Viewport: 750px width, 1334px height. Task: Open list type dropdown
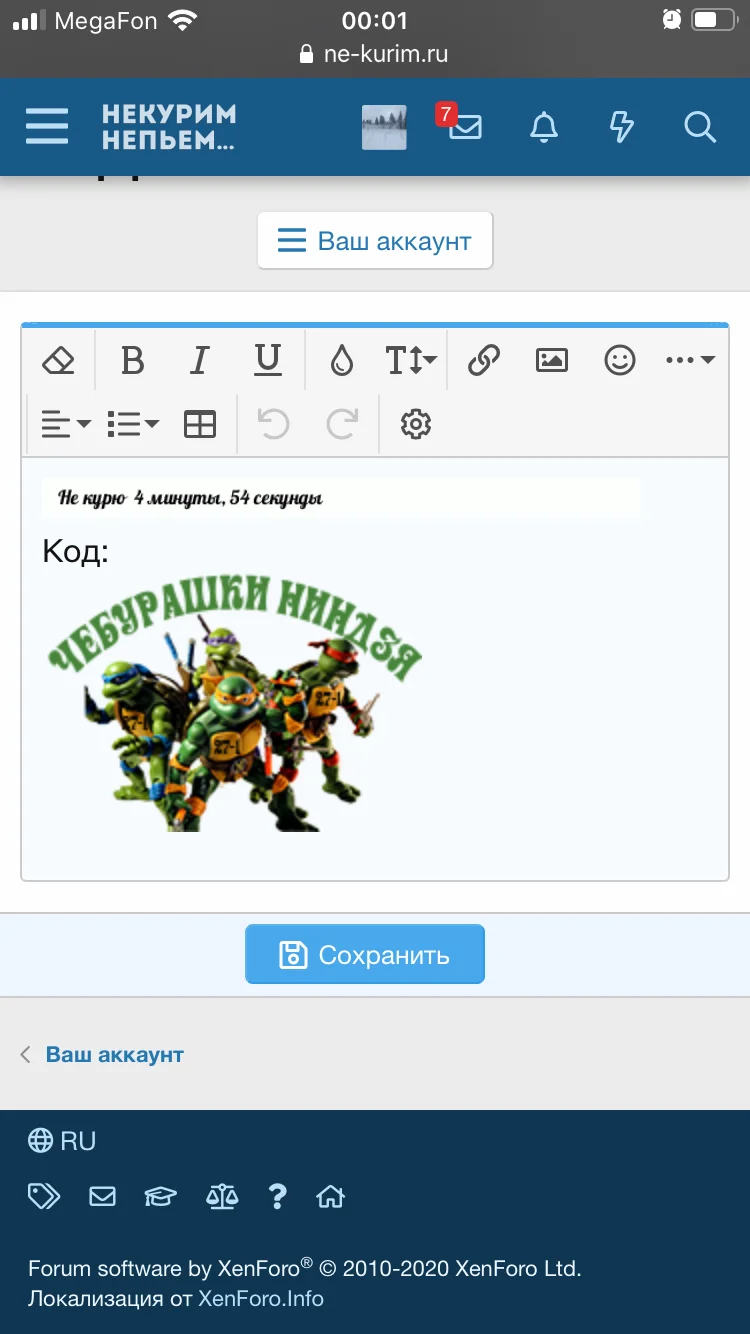pos(133,424)
